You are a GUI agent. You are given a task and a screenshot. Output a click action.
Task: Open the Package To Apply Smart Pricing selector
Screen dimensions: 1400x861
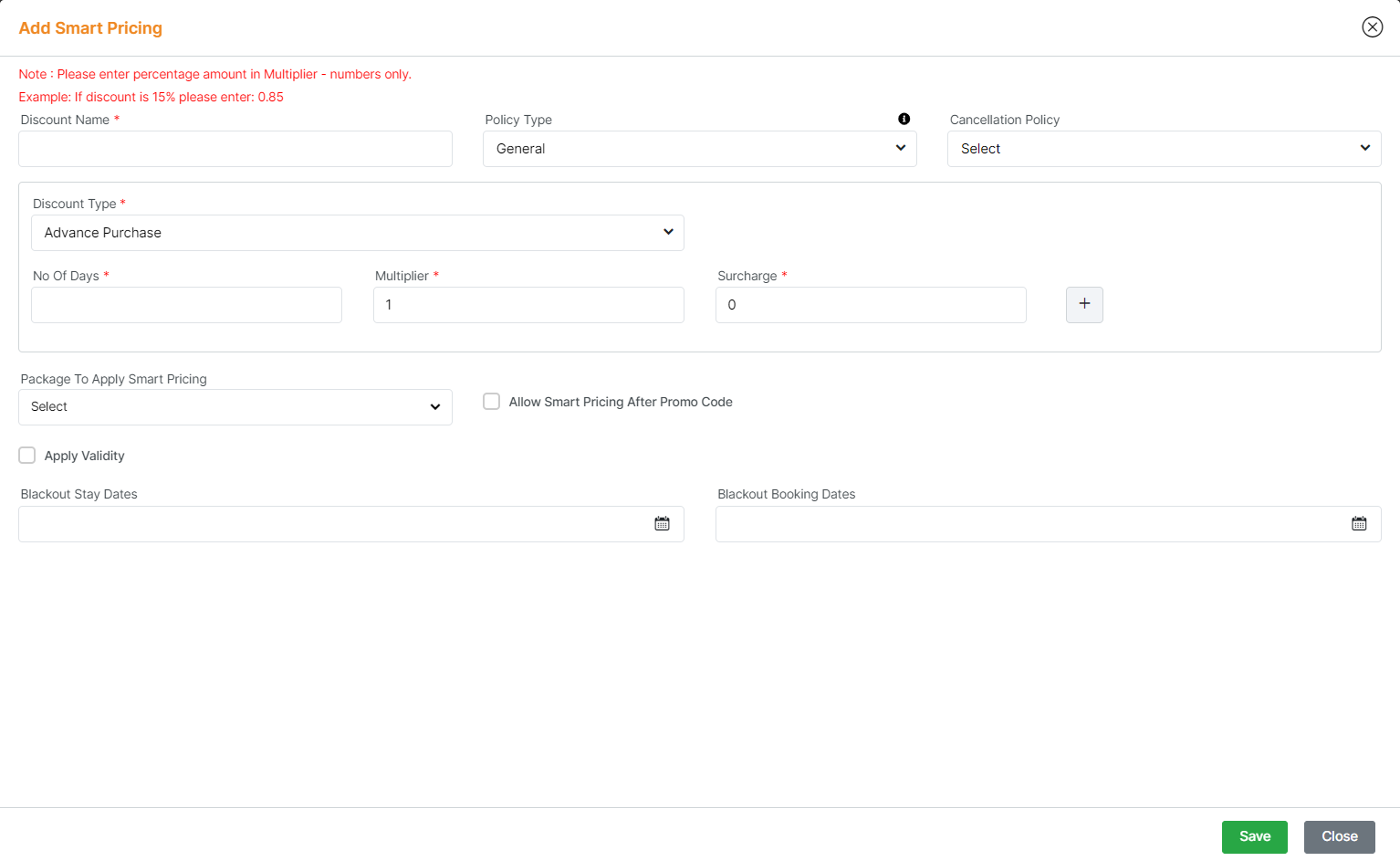coord(235,406)
